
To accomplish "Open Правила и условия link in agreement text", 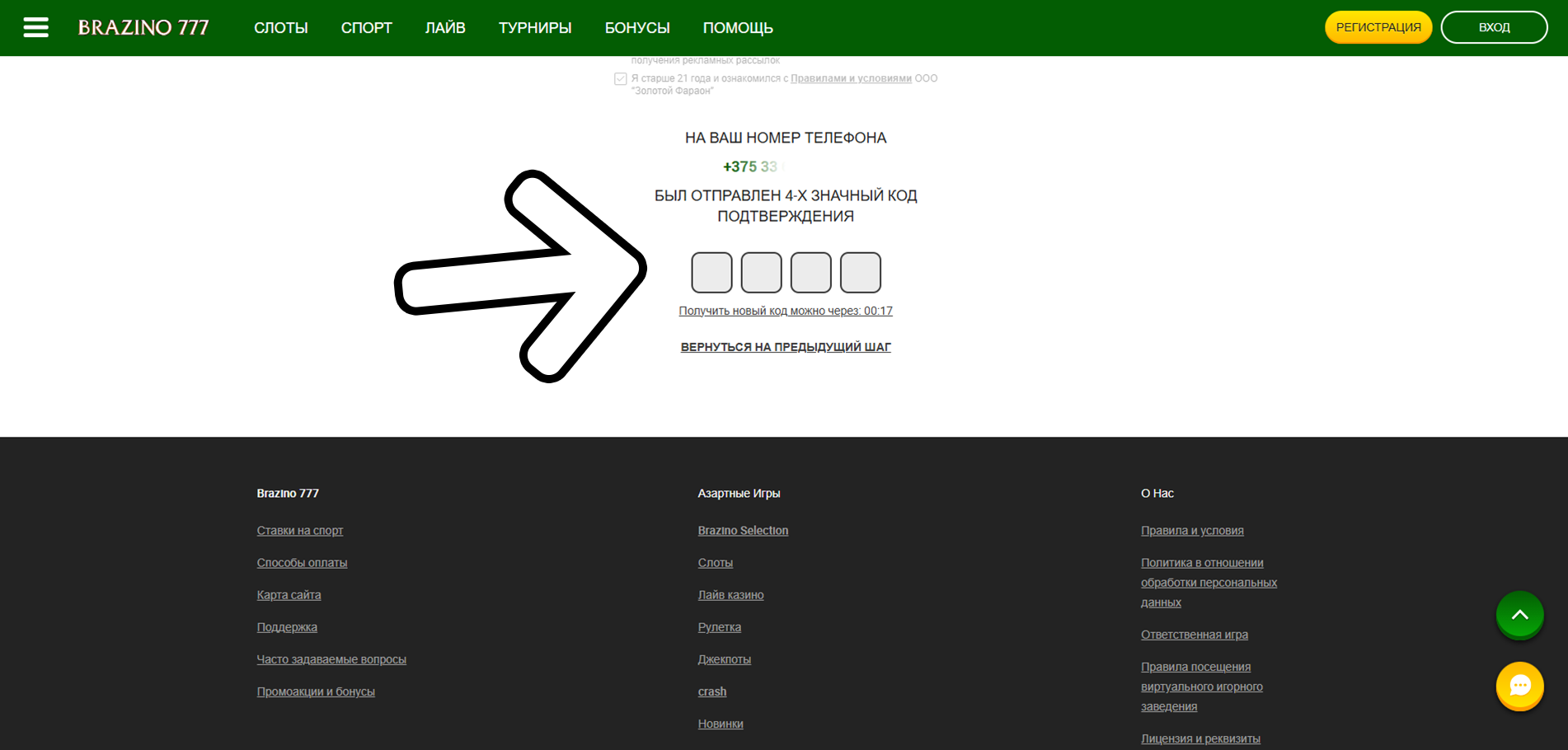I will (x=851, y=78).
